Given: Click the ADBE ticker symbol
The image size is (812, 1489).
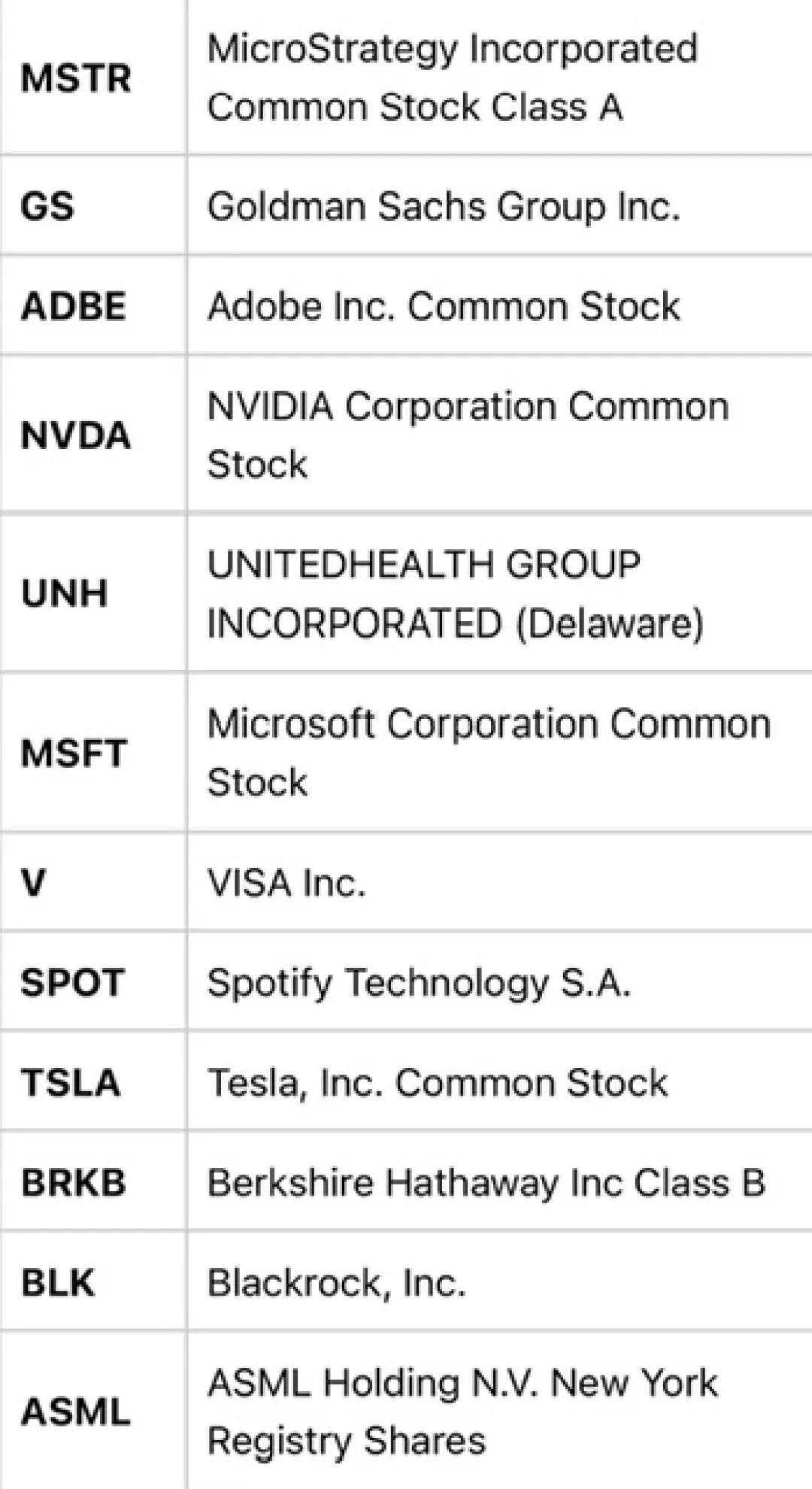Looking at the screenshot, I should click(74, 306).
